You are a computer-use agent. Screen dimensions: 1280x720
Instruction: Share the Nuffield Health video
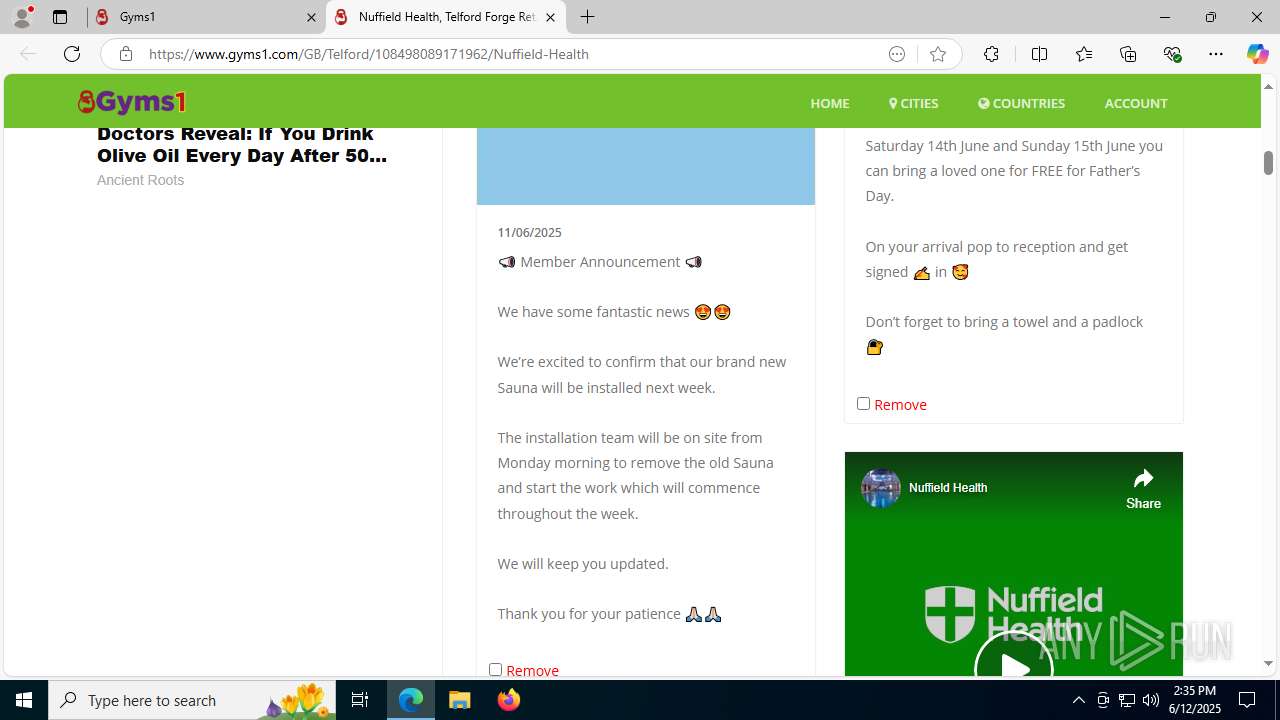coord(1143,489)
